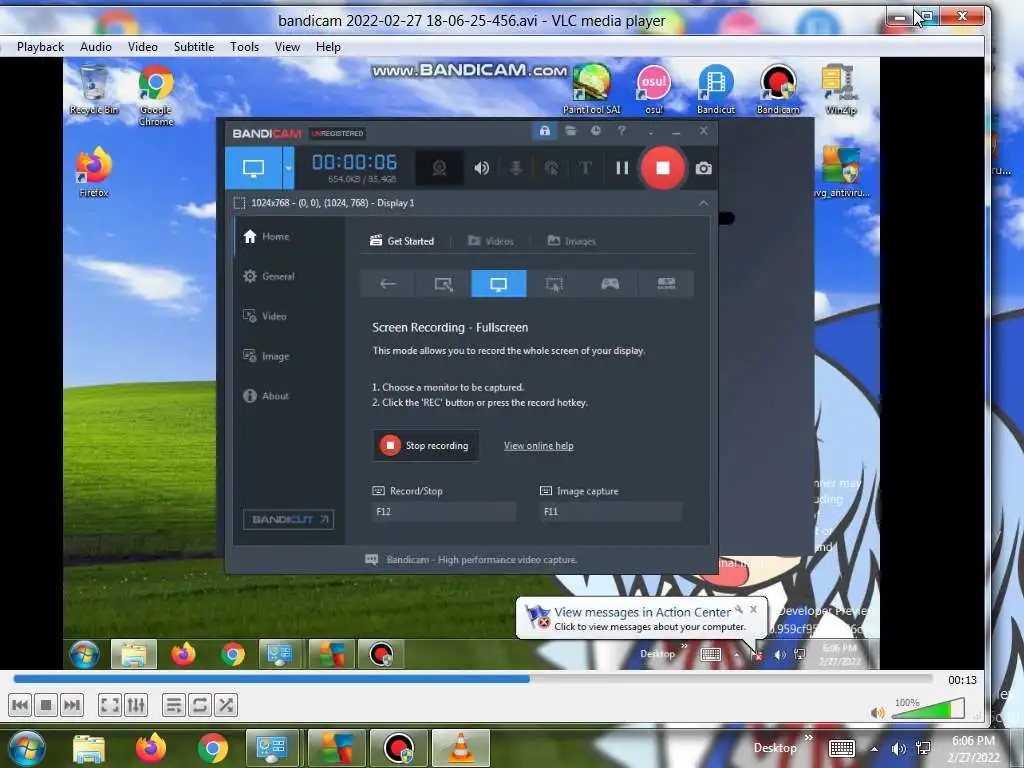1024x768 pixels.
Task: Open the VLC Playback menu
Action: (x=40, y=47)
